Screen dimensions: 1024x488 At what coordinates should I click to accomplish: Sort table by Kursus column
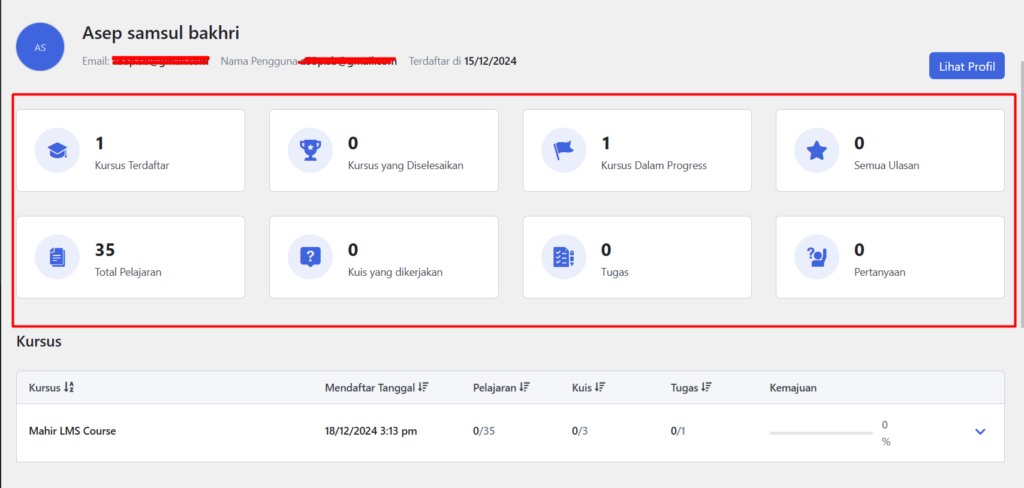[51, 387]
